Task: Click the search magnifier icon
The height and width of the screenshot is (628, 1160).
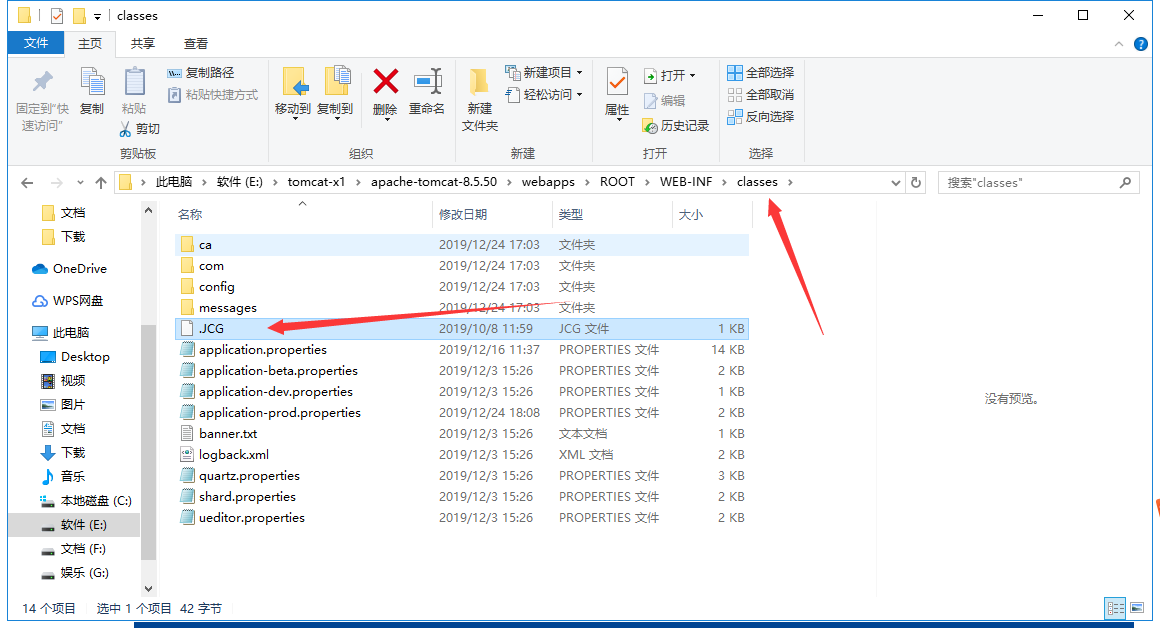Action: click(x=1125, y=183)
